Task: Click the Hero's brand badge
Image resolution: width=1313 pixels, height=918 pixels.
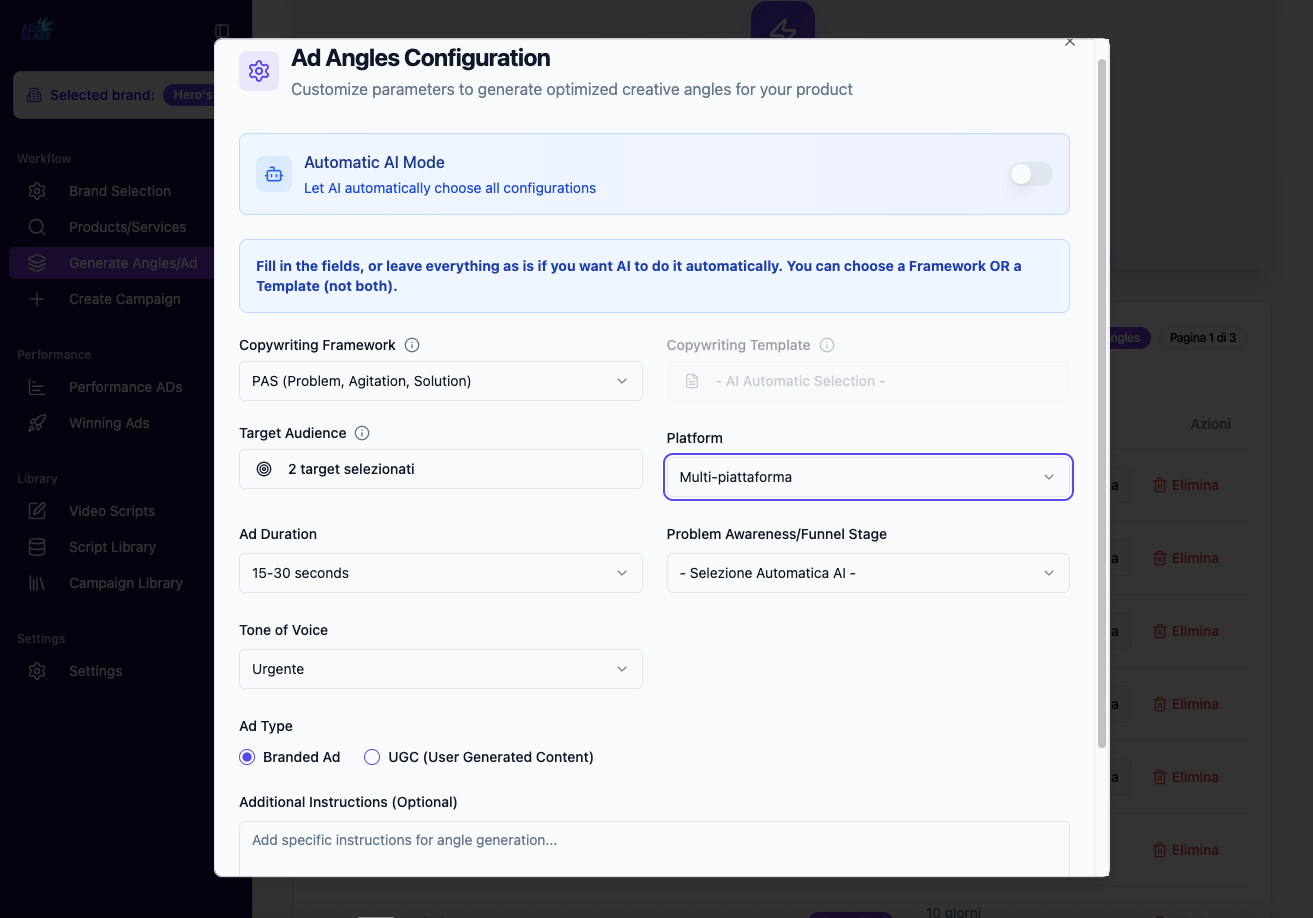Action: coord(207,94)
